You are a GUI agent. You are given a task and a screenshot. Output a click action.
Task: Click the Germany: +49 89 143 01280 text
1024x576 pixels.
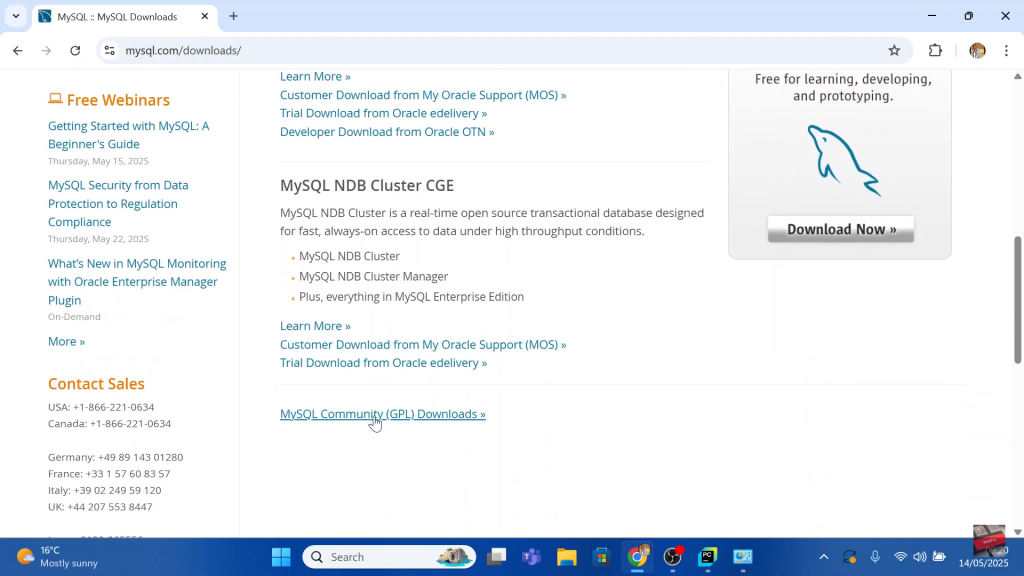point(116,457)
